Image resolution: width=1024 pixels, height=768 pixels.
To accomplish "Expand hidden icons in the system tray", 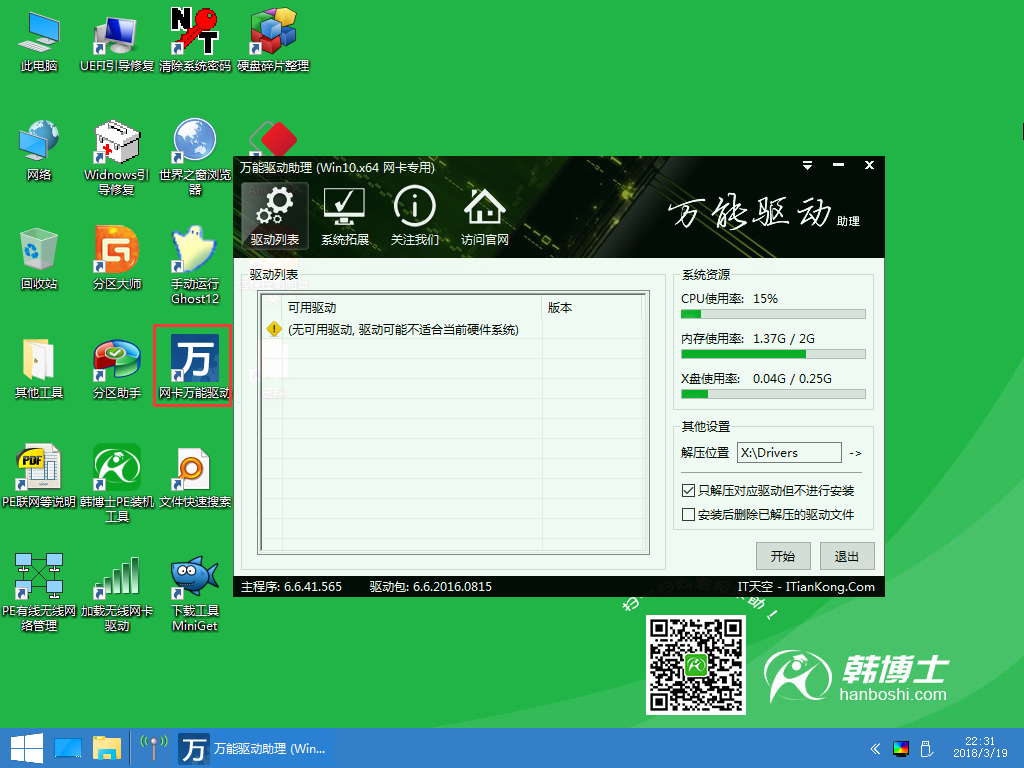I will coord(874,748).
